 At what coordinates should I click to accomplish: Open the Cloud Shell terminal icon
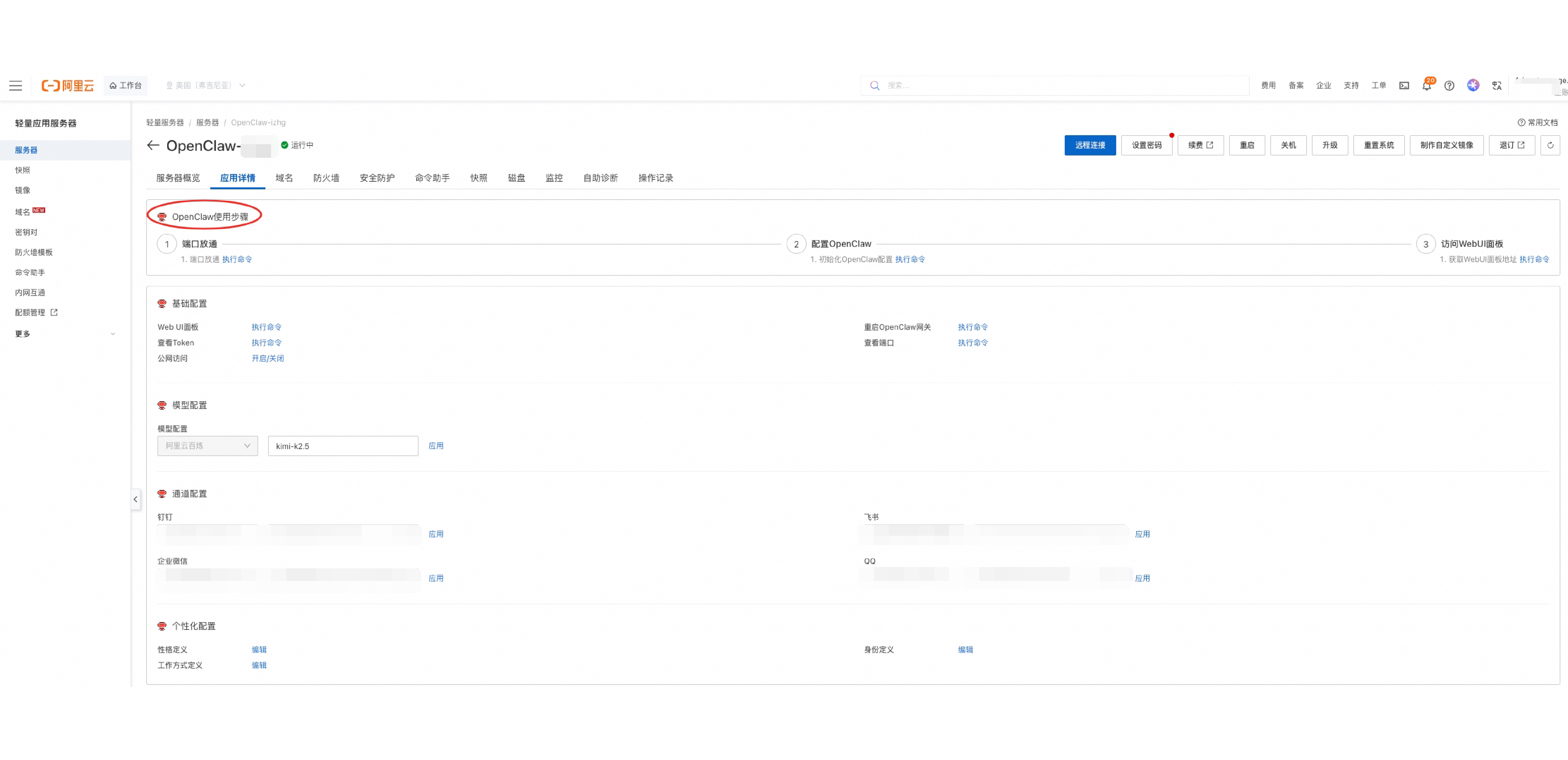pyautogui.click(x=1404, y=86)
